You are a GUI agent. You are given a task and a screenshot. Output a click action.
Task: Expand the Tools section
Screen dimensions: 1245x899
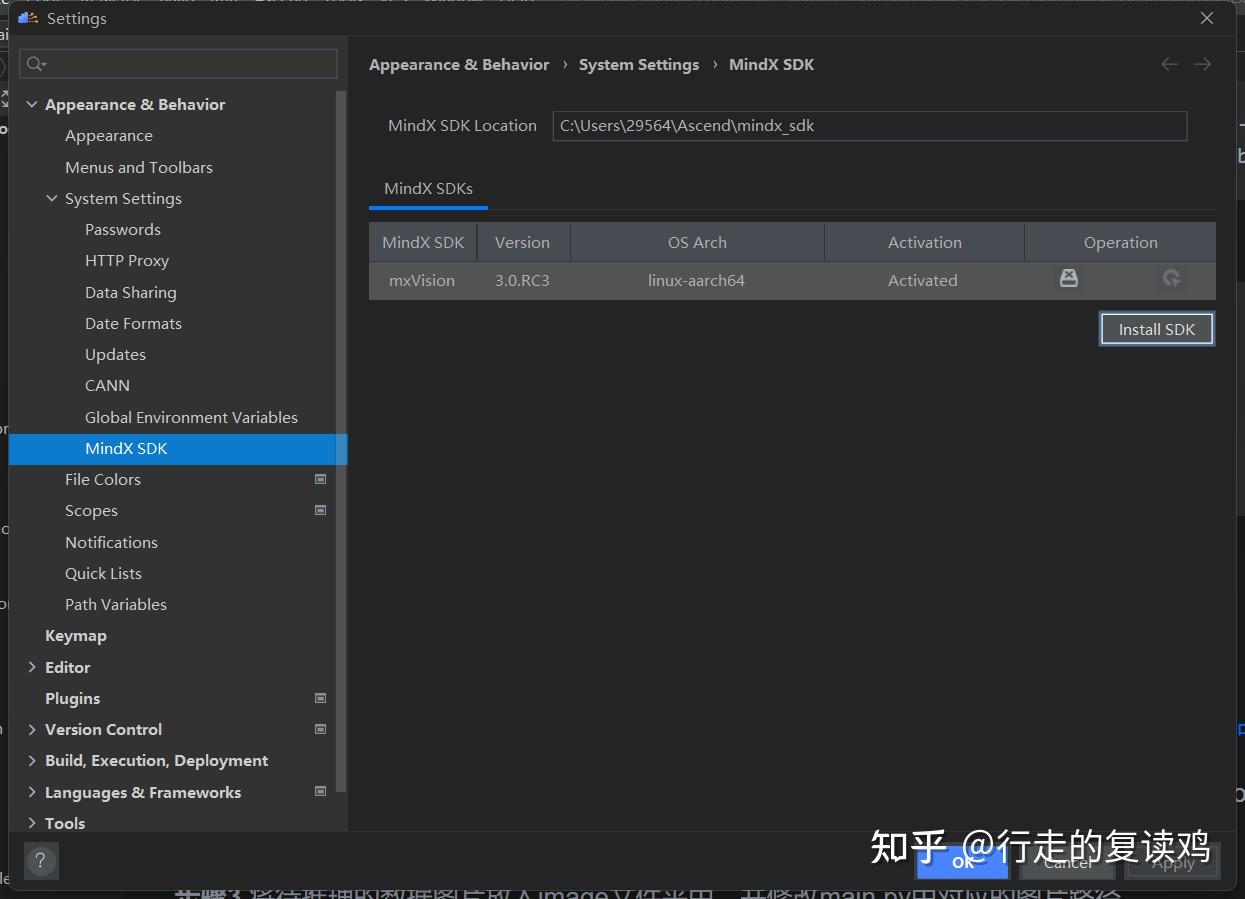[32, 823]
